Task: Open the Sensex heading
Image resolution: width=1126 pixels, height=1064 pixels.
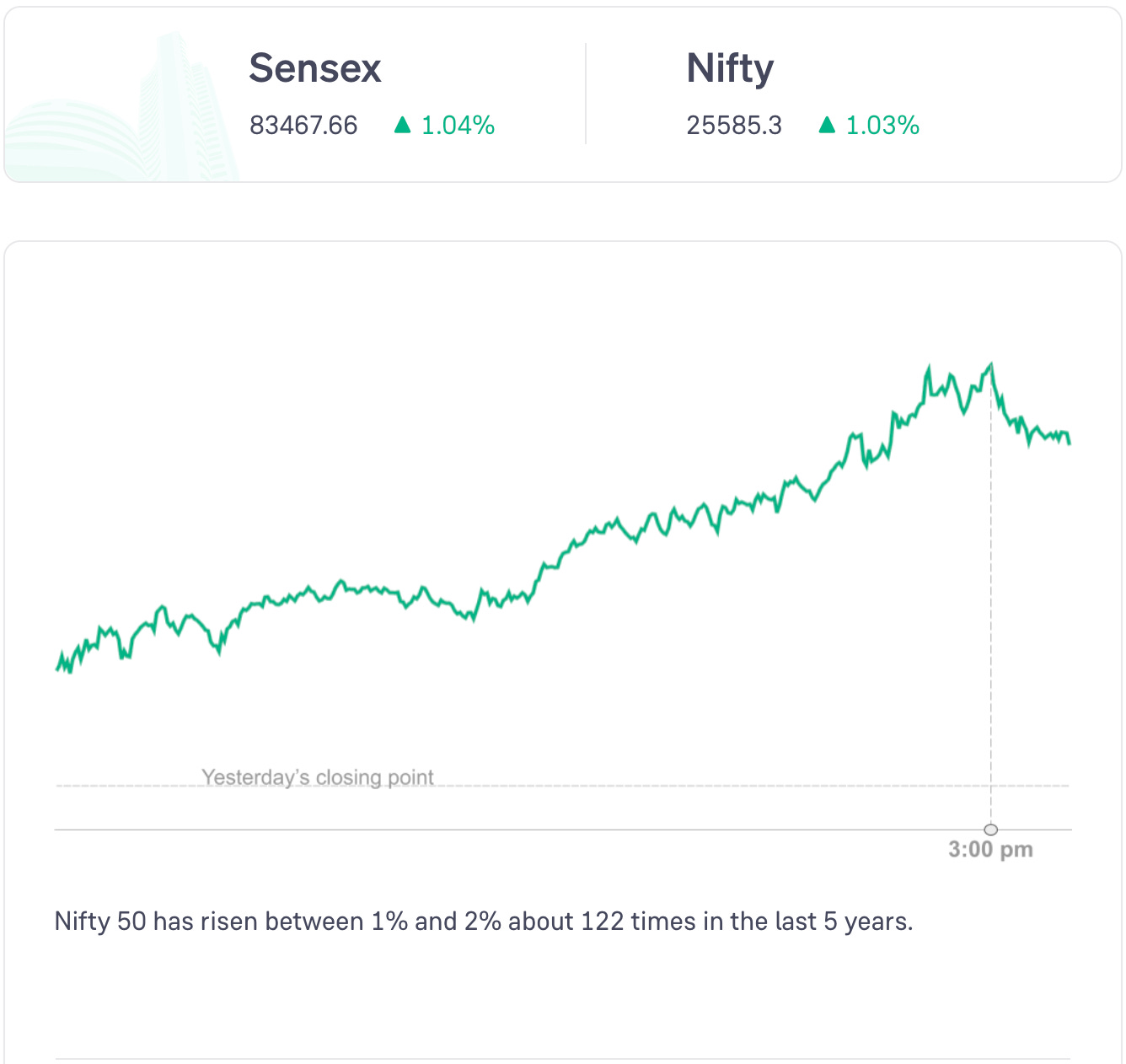Action: click(315, 68)
